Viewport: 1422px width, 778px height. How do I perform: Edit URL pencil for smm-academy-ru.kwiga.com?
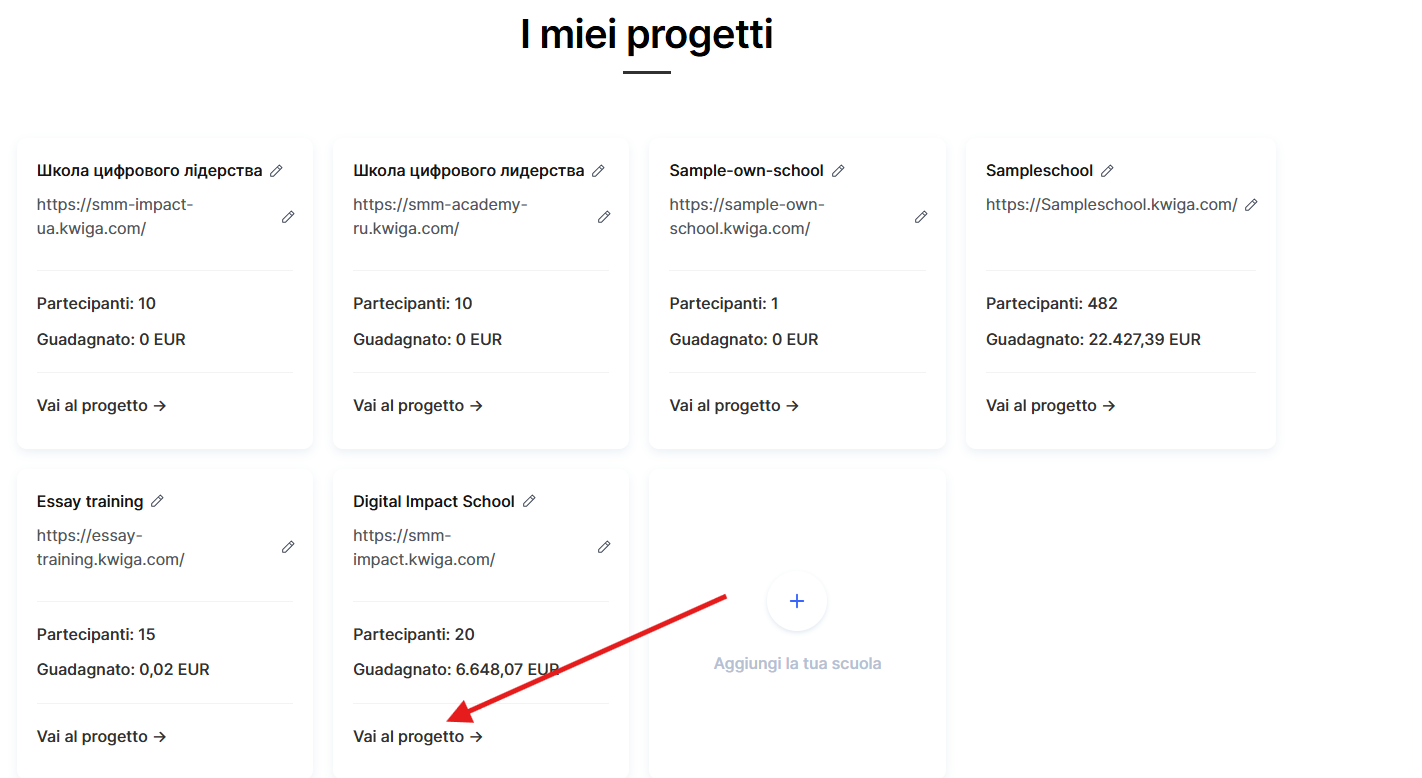[604, 216]
